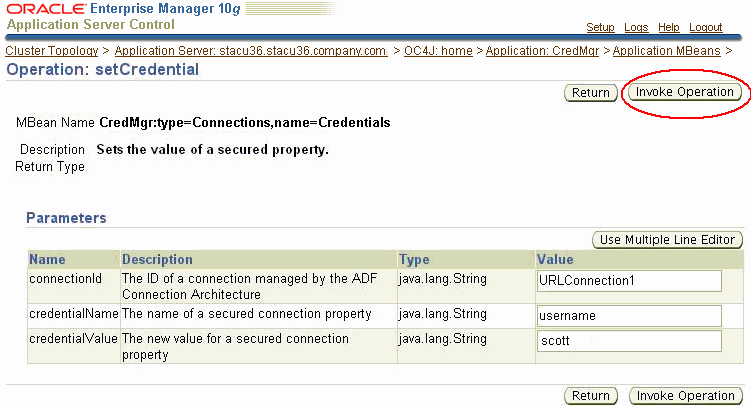This screenshot has height=406, width=751.
Task: Focus the connectionId value field
Action: tap(629, 281)
